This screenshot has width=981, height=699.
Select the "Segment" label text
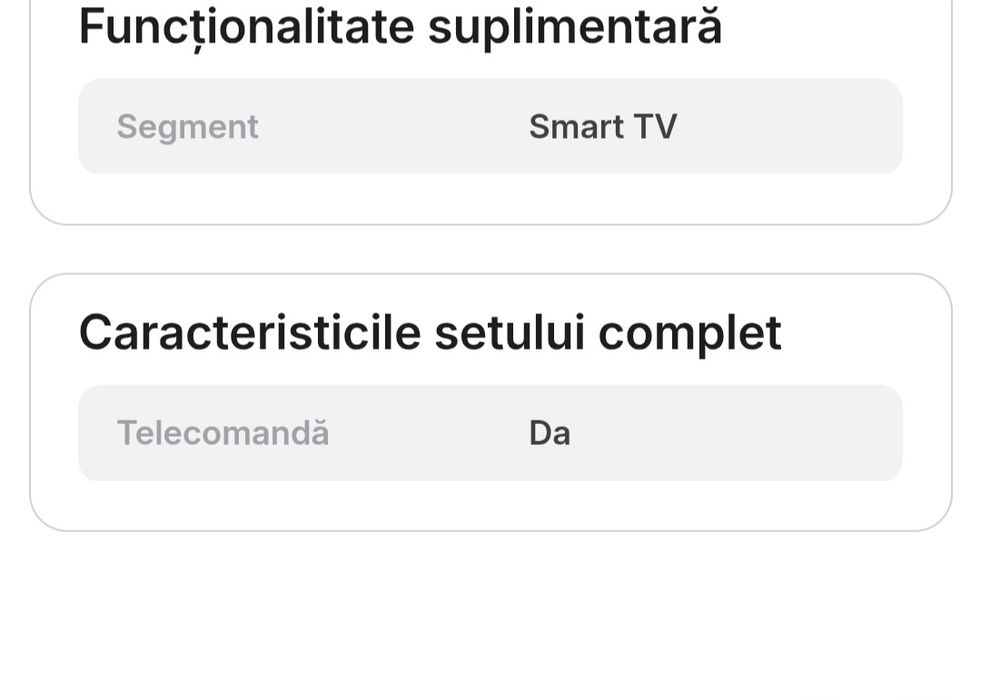click(188, 127)
